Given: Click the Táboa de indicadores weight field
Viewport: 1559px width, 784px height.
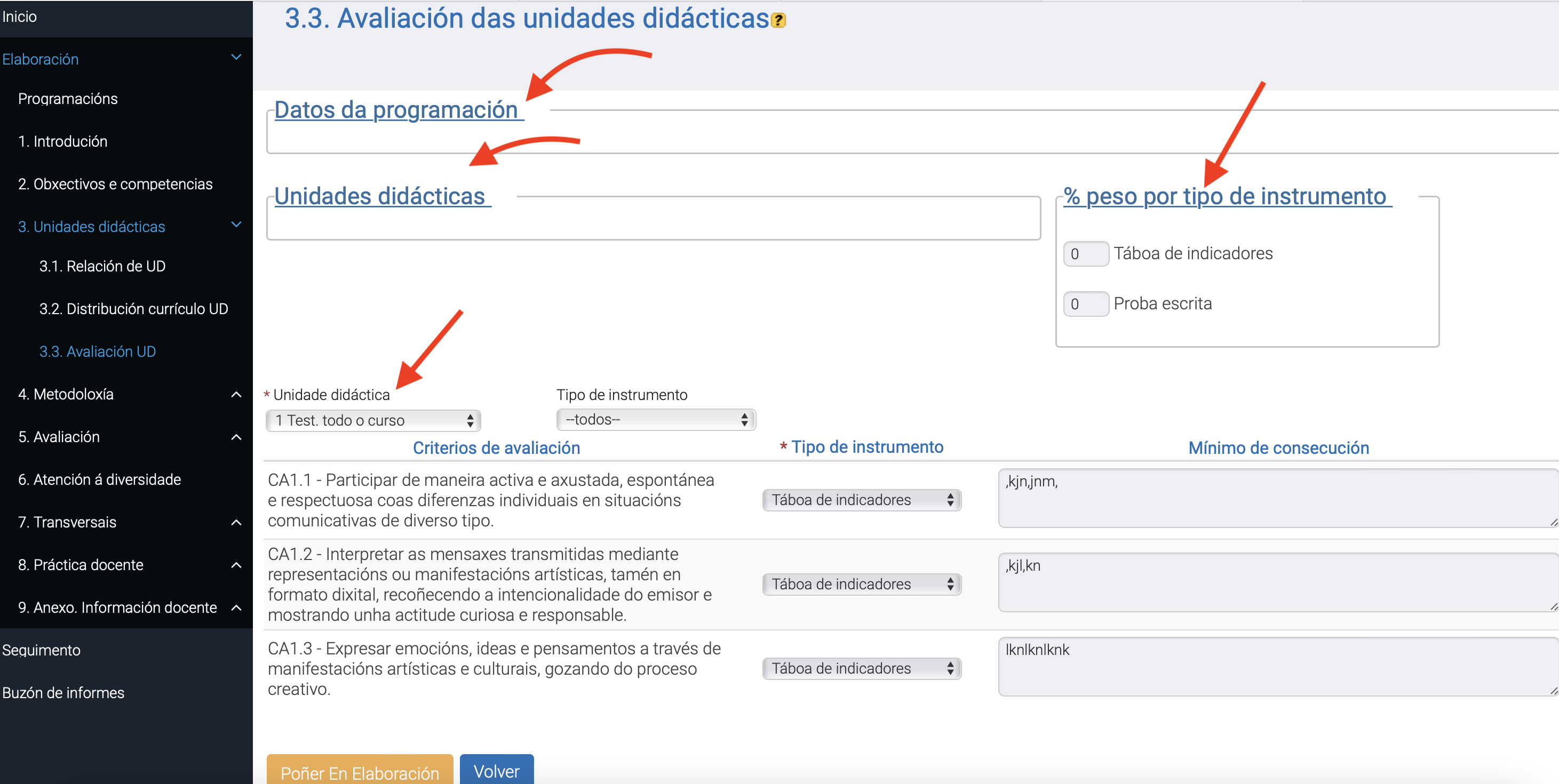Looking at the screenshot, I should coord(1086,254).
